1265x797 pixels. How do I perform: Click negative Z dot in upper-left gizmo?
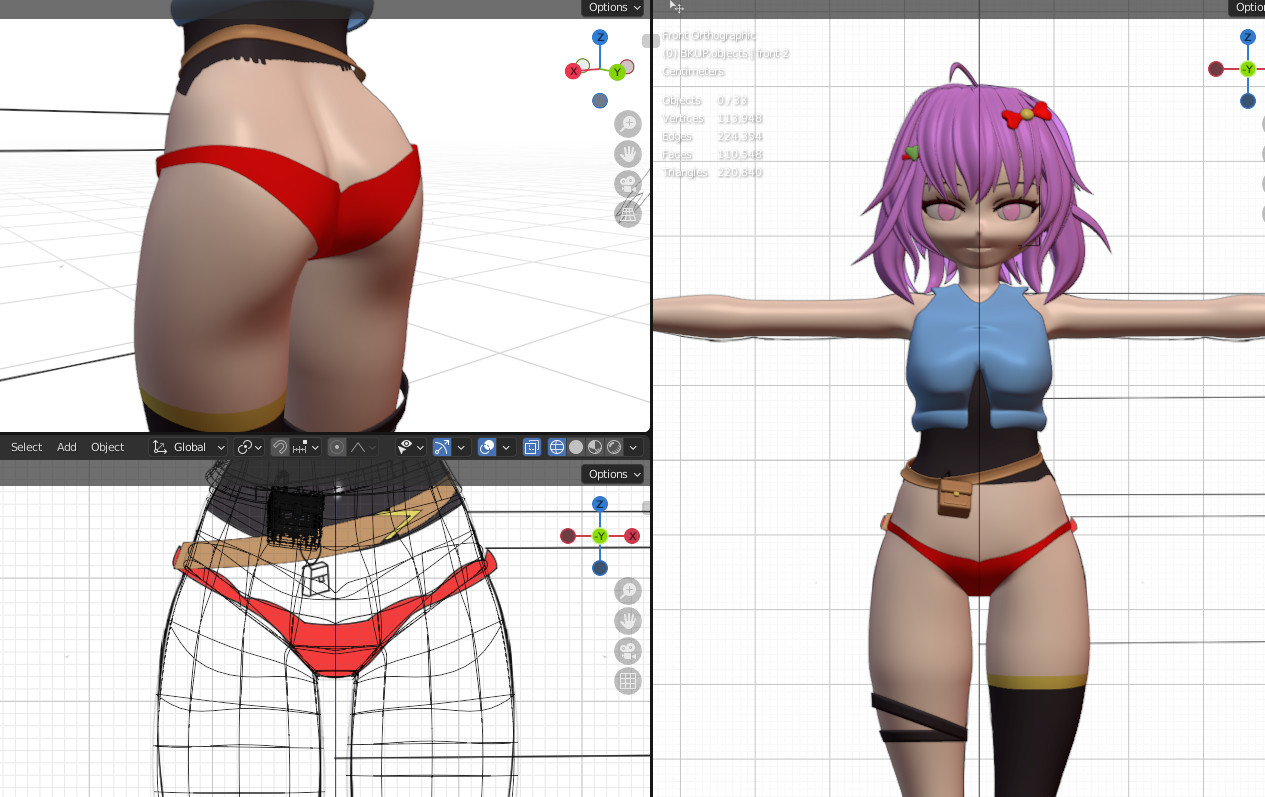[600, 100]
